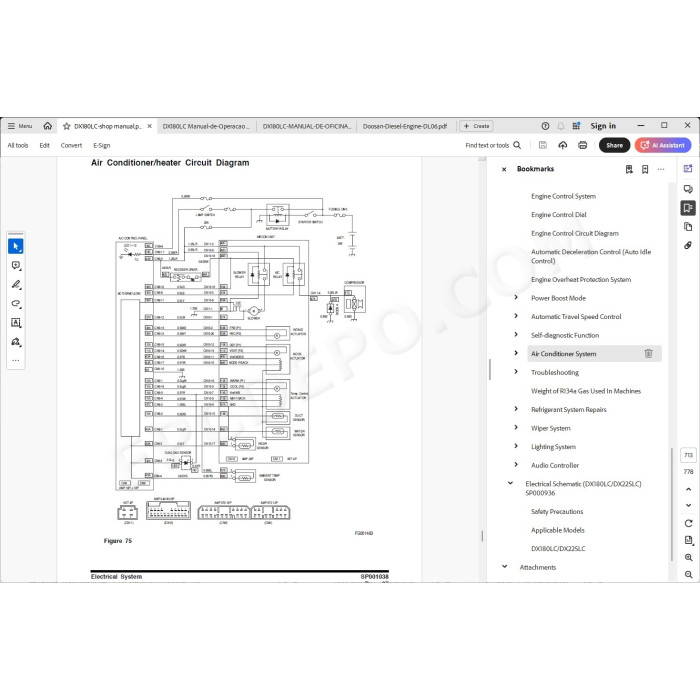Open All tools menu
Viewport: 700px width, 700px height.
[x=18, y=145]
